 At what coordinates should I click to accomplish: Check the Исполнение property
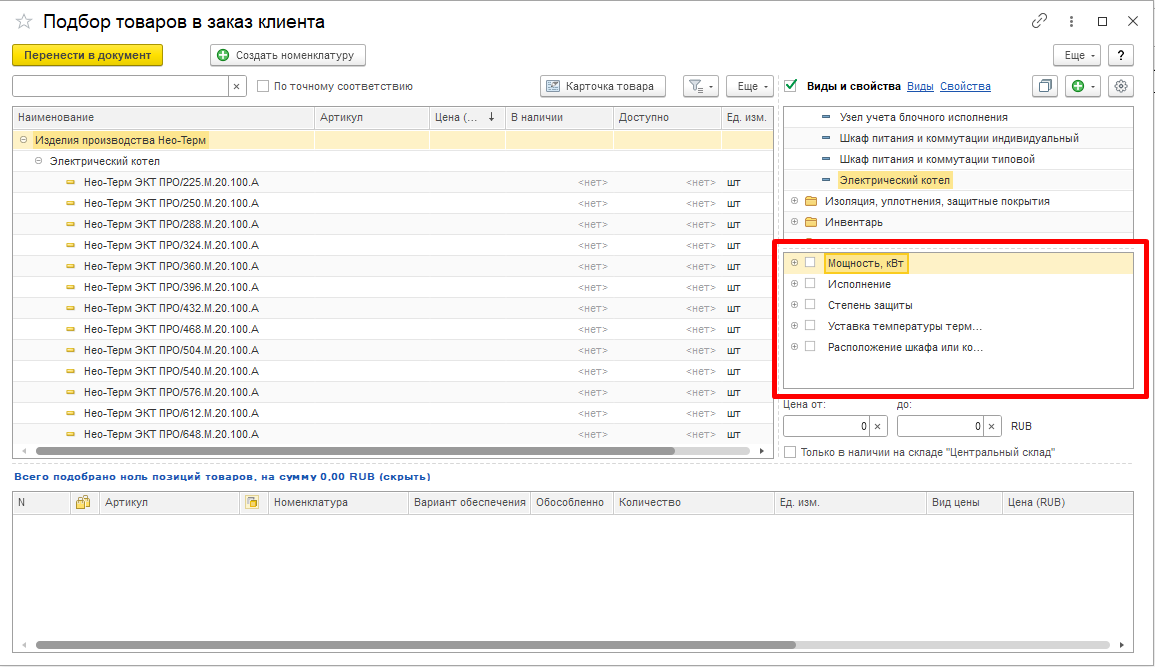pyautogui.click(x=810, y=283)
